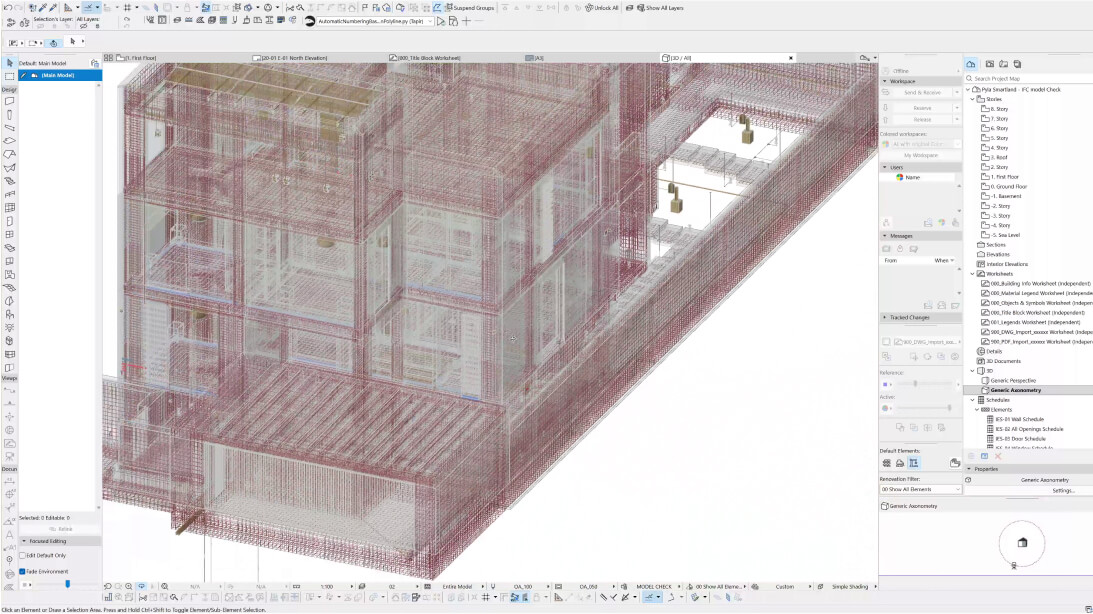Toggle the 900_DWG_Import checkbox in Tracked Changes
The image size is (1093, 614).
click(886, 342)
